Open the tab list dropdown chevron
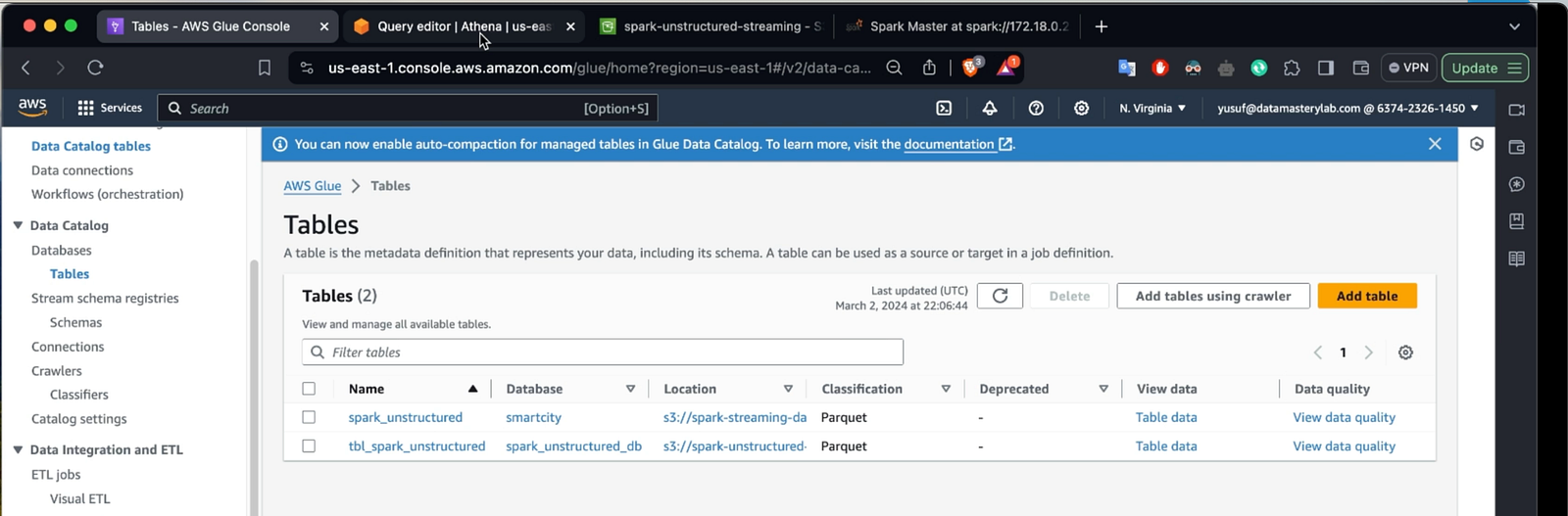The image size is (1568, 516). [x=1514, y=26]
